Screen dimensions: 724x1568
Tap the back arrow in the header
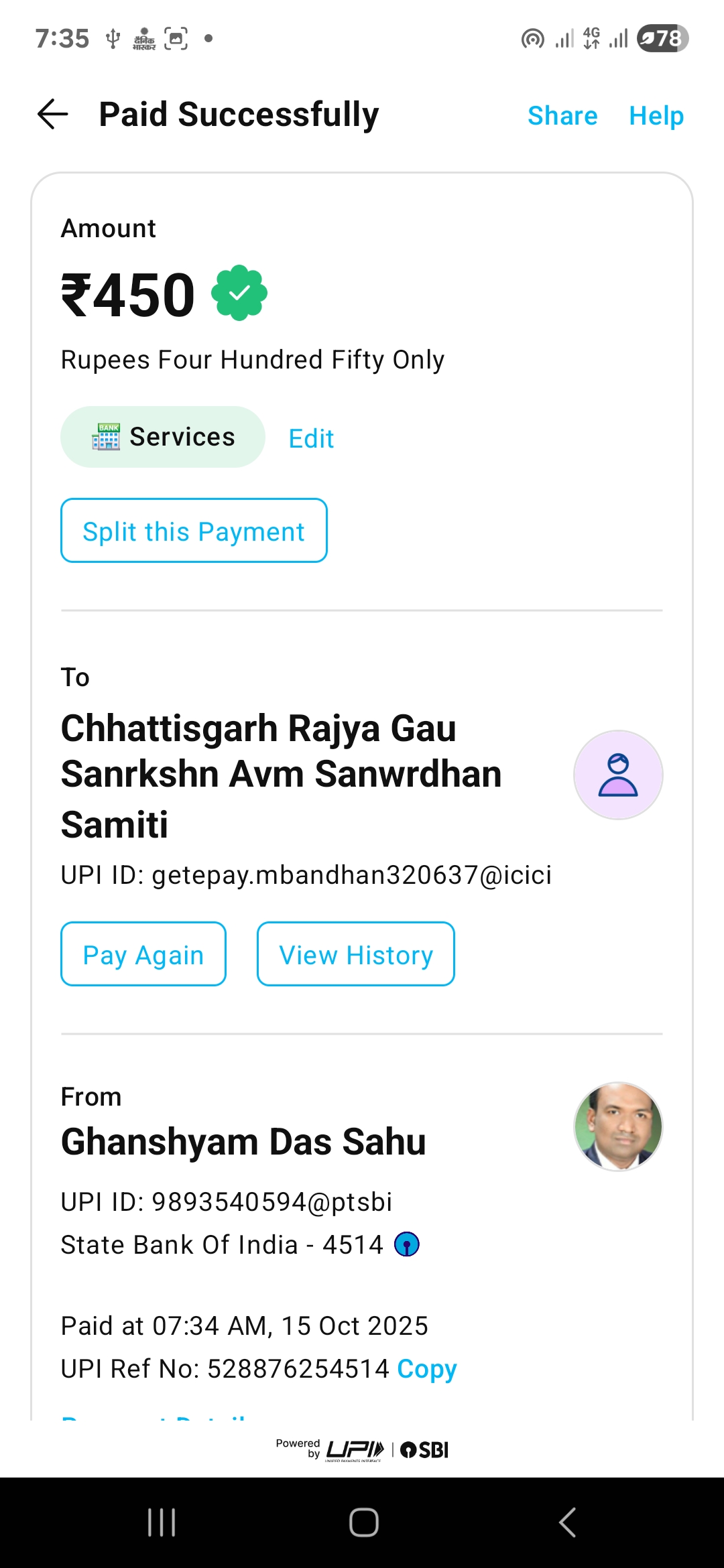(53, 114)
